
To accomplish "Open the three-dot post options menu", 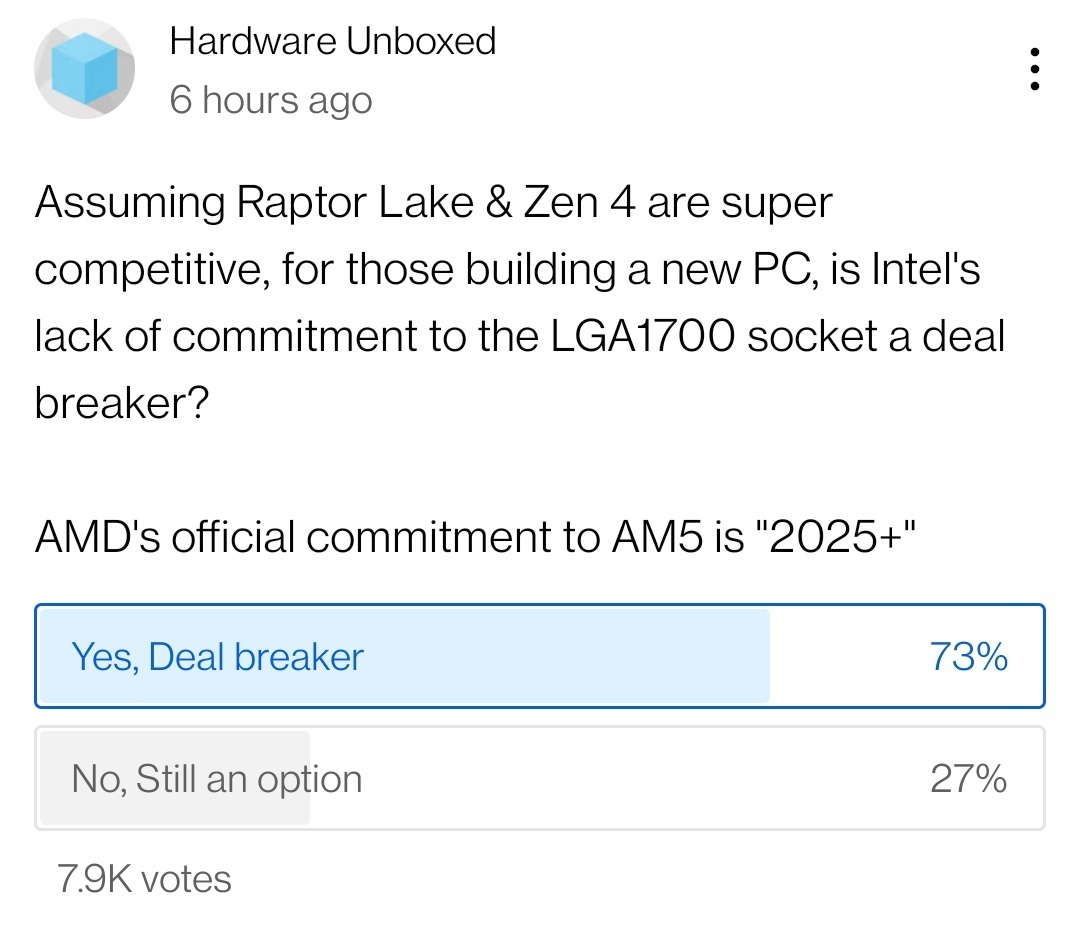I will click(1034, 69).
